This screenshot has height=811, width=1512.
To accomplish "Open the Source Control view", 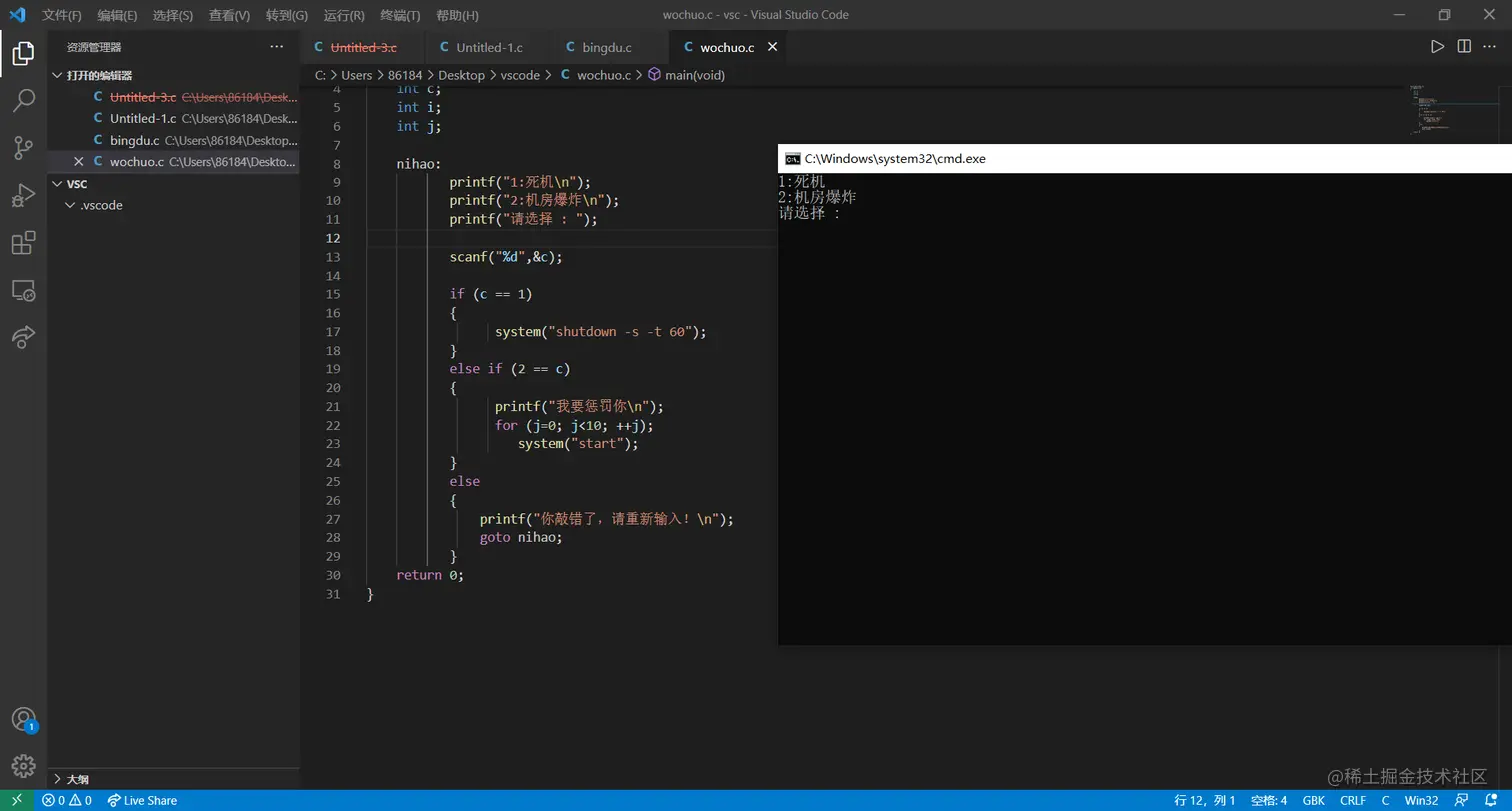I will pyautogui.click(x=23, y=148).
